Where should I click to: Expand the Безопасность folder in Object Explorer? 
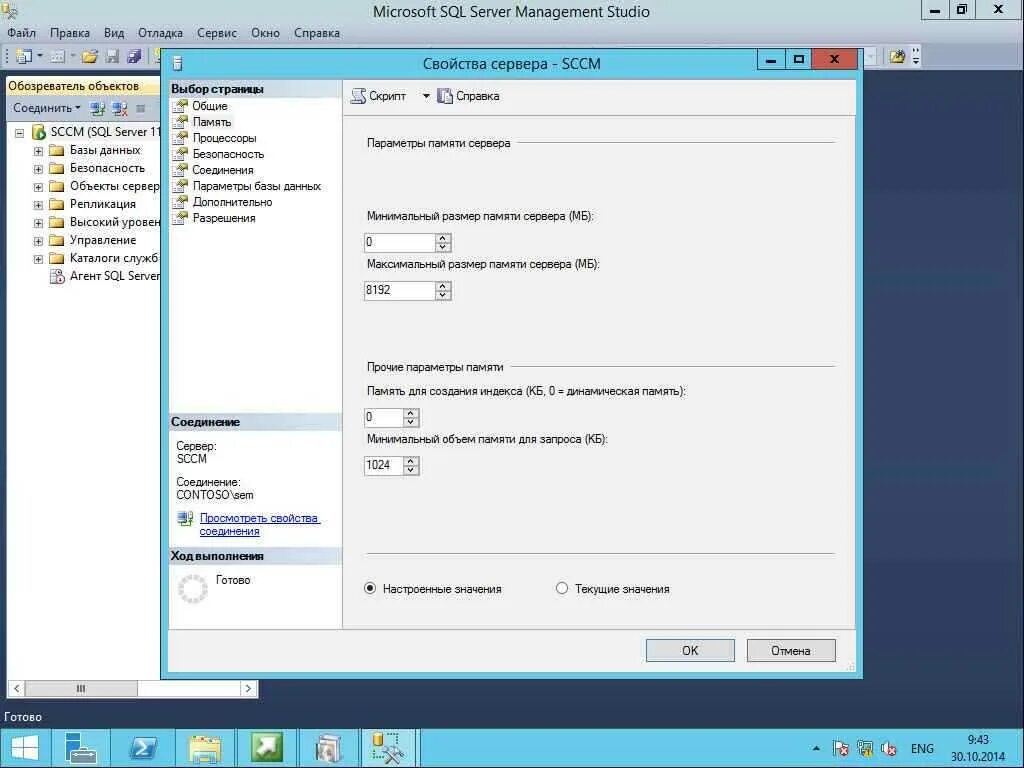pos(39,169)
